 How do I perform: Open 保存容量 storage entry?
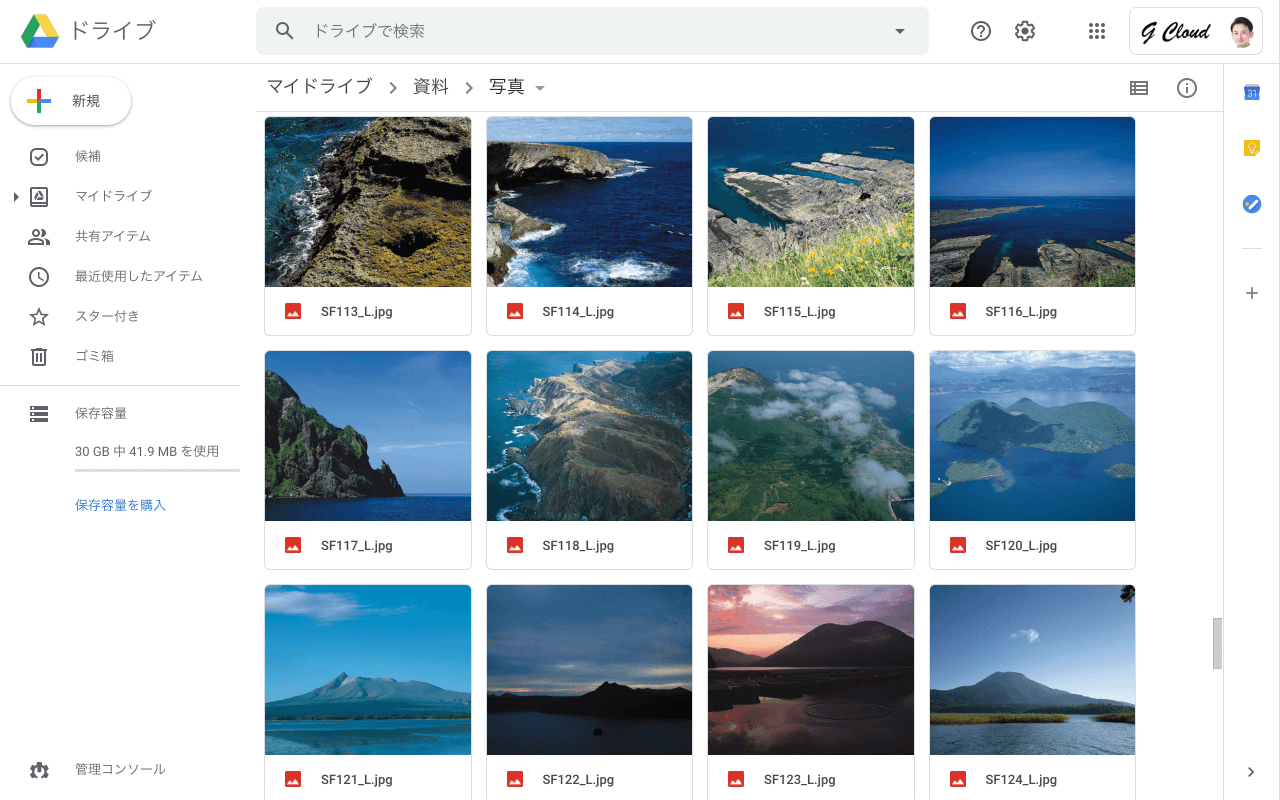101,413
